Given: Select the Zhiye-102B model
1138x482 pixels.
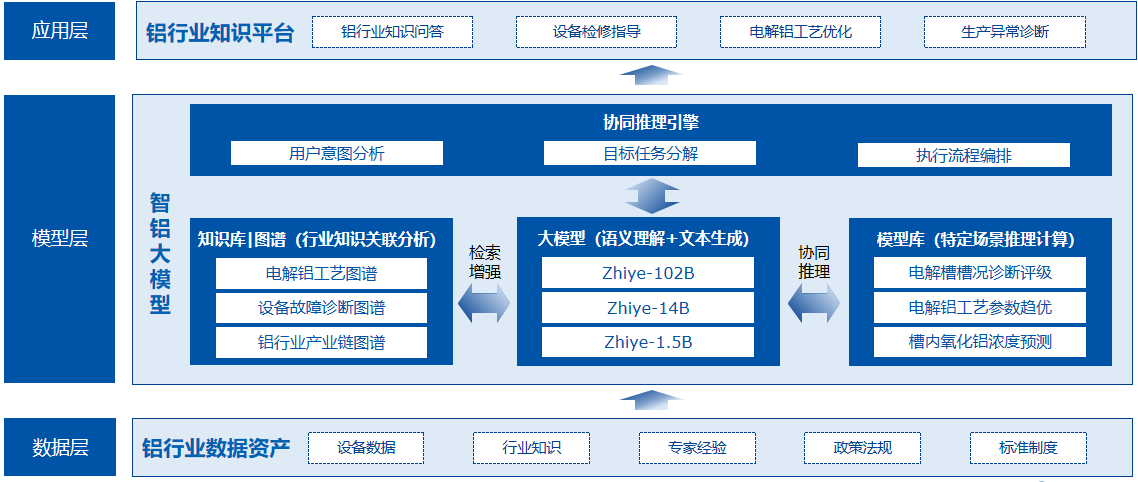Looking at the screenshot, I should click(x=648, y=273).
